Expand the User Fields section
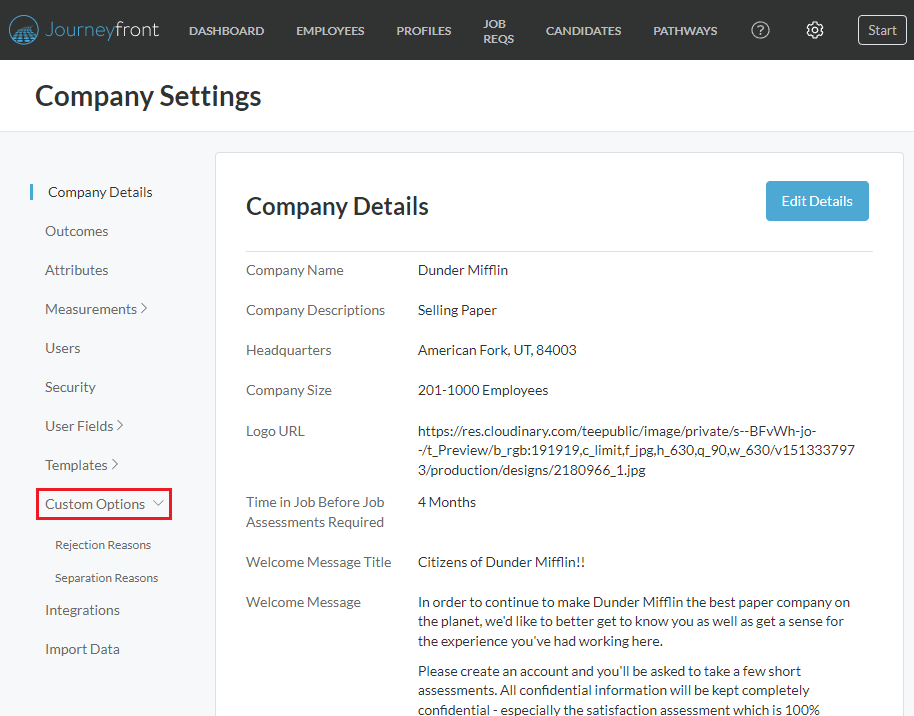The height and width of the screenshot is (716, 914). point(84,426)
